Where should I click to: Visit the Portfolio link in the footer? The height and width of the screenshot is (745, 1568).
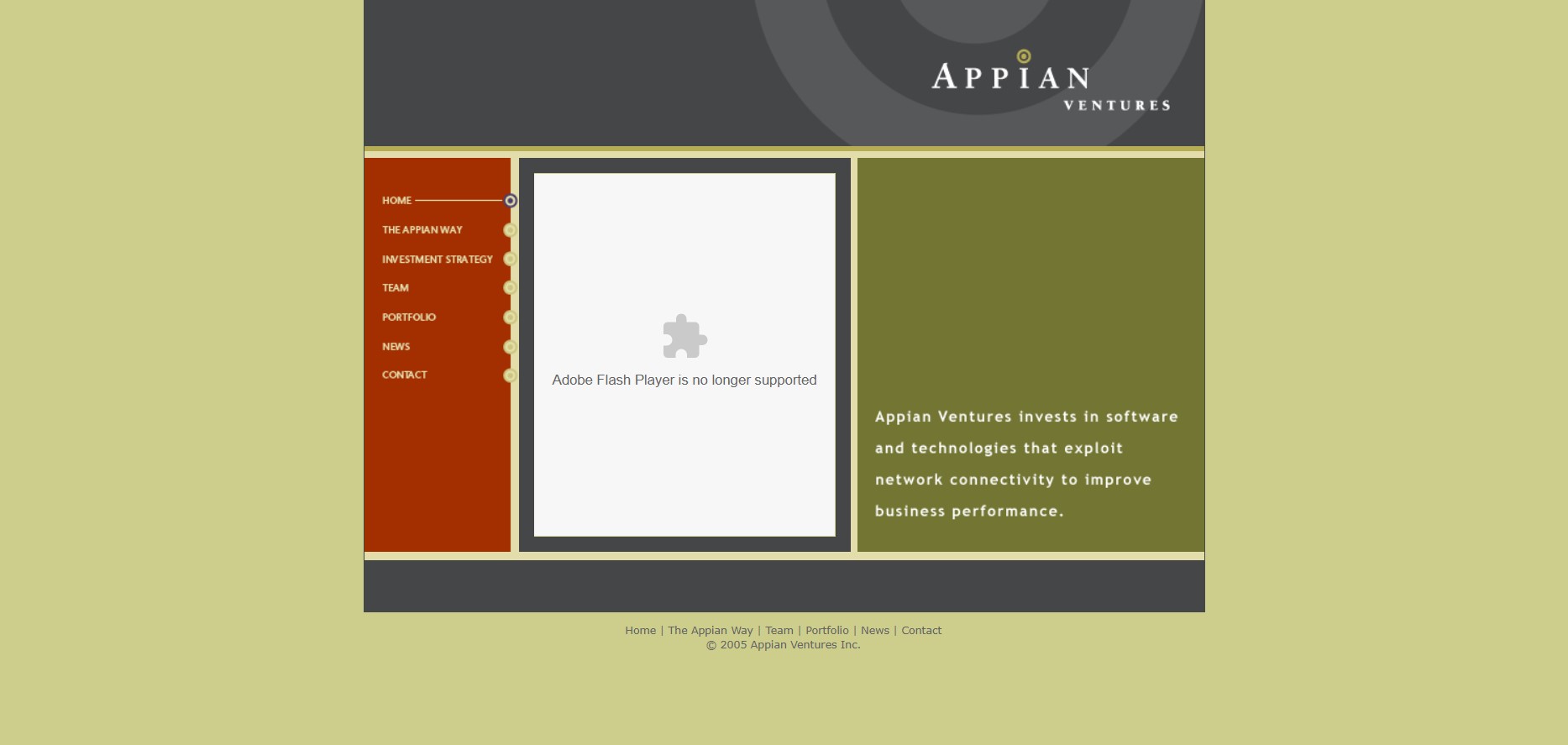coord(827,631)
